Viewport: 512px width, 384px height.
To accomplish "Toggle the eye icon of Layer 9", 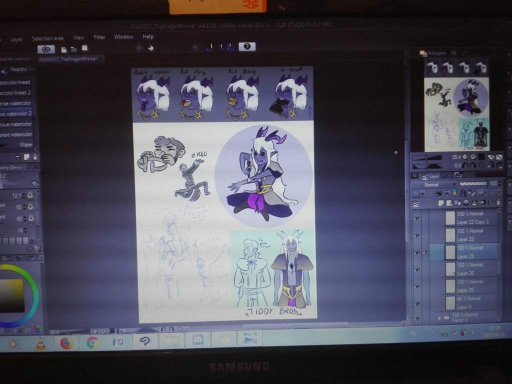I will pos(417,304).
